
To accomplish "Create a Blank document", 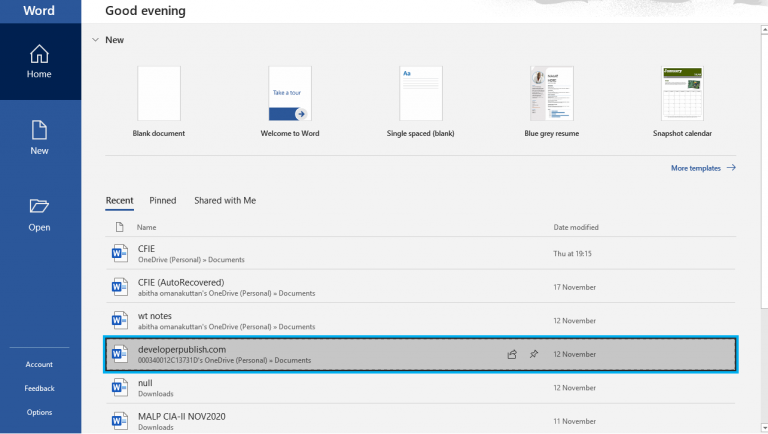I will coord(158,94).
